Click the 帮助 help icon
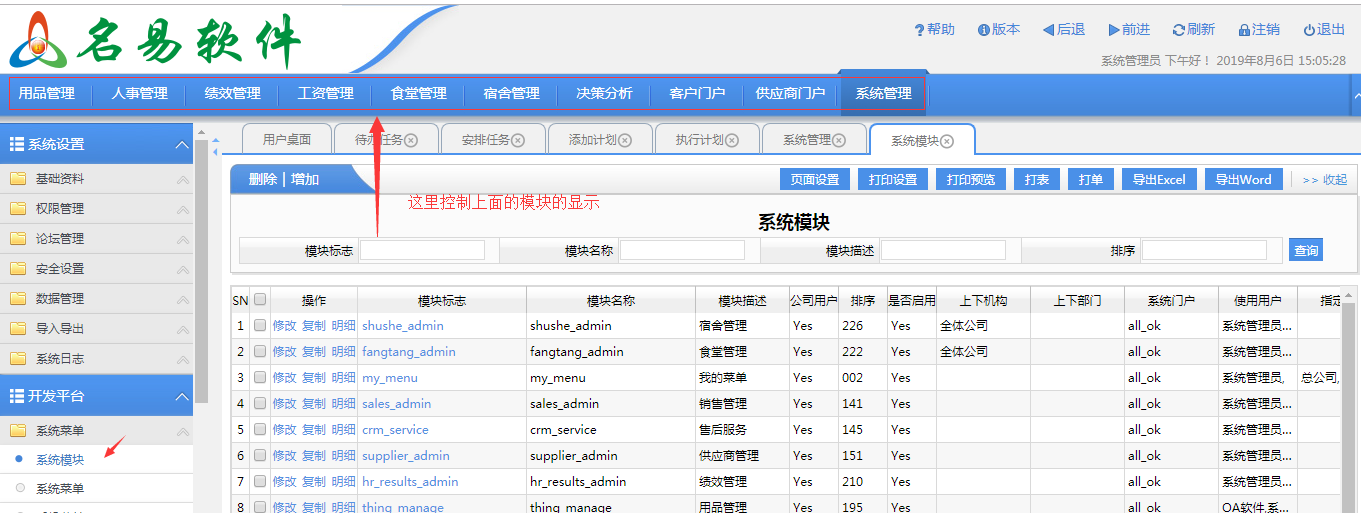 pos(919,30)
